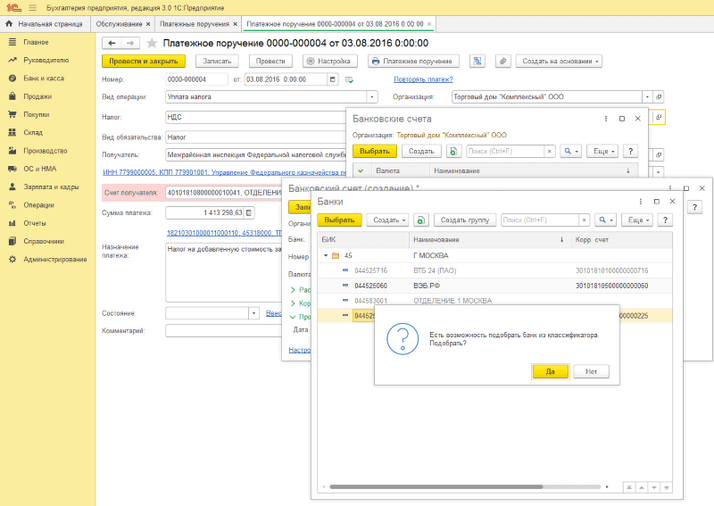Open the Администрирование section

coord(55,259)
